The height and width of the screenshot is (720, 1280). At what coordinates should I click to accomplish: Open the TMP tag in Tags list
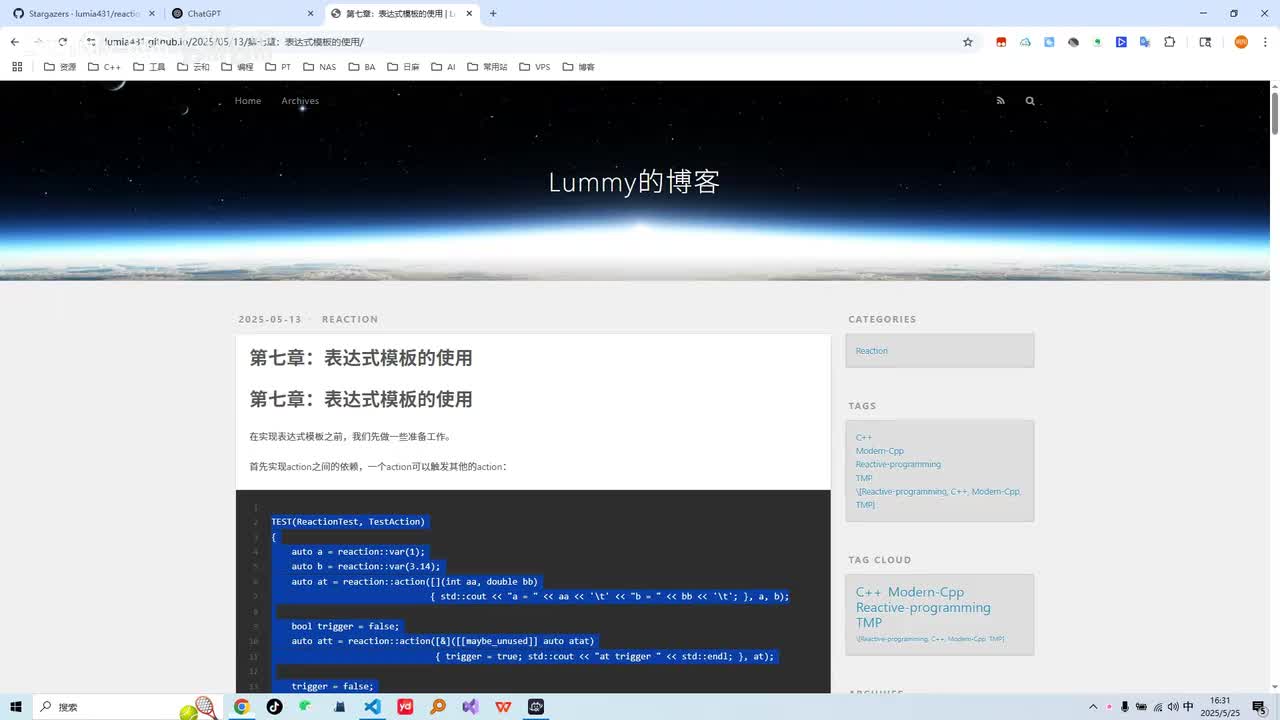coord(864,478)
